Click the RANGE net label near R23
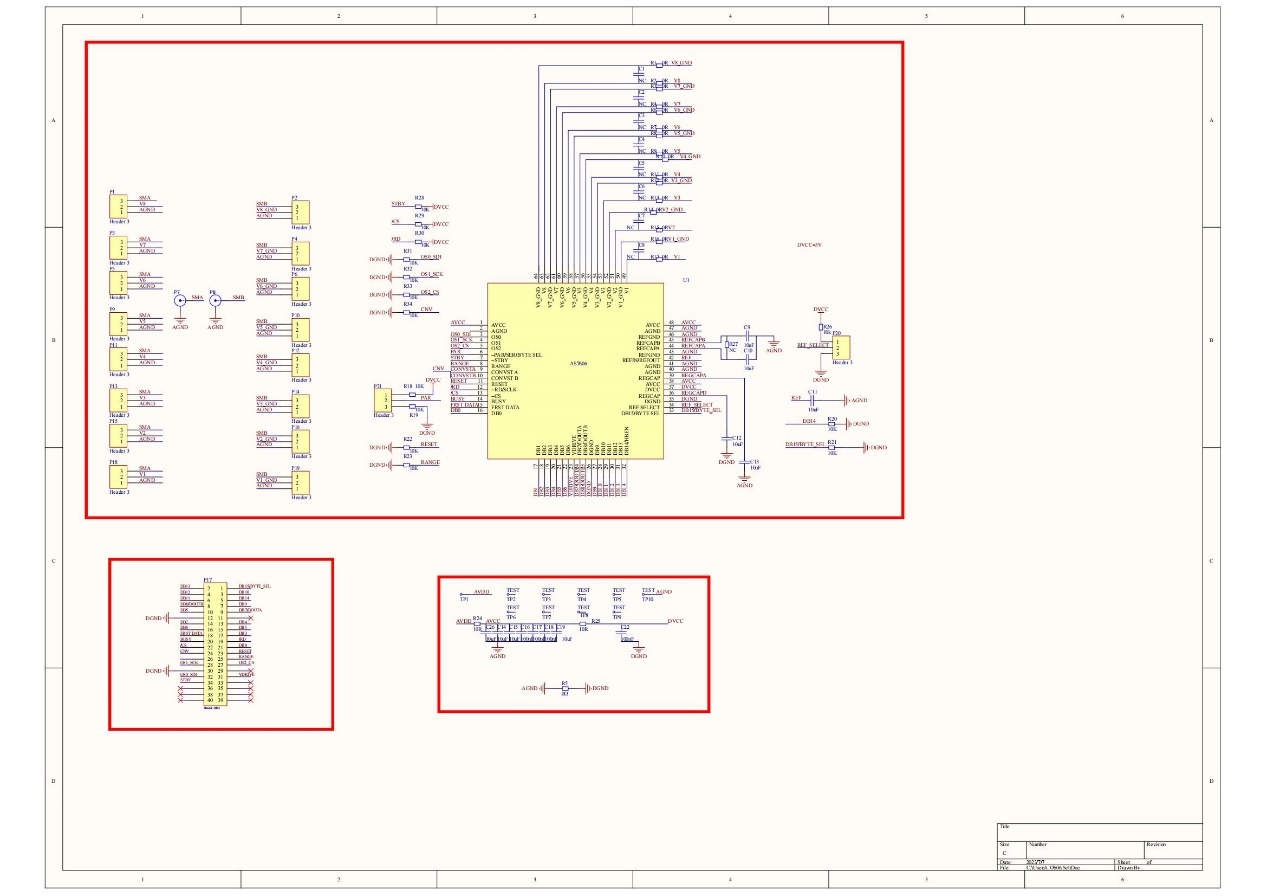 click(x=430, y=462)
